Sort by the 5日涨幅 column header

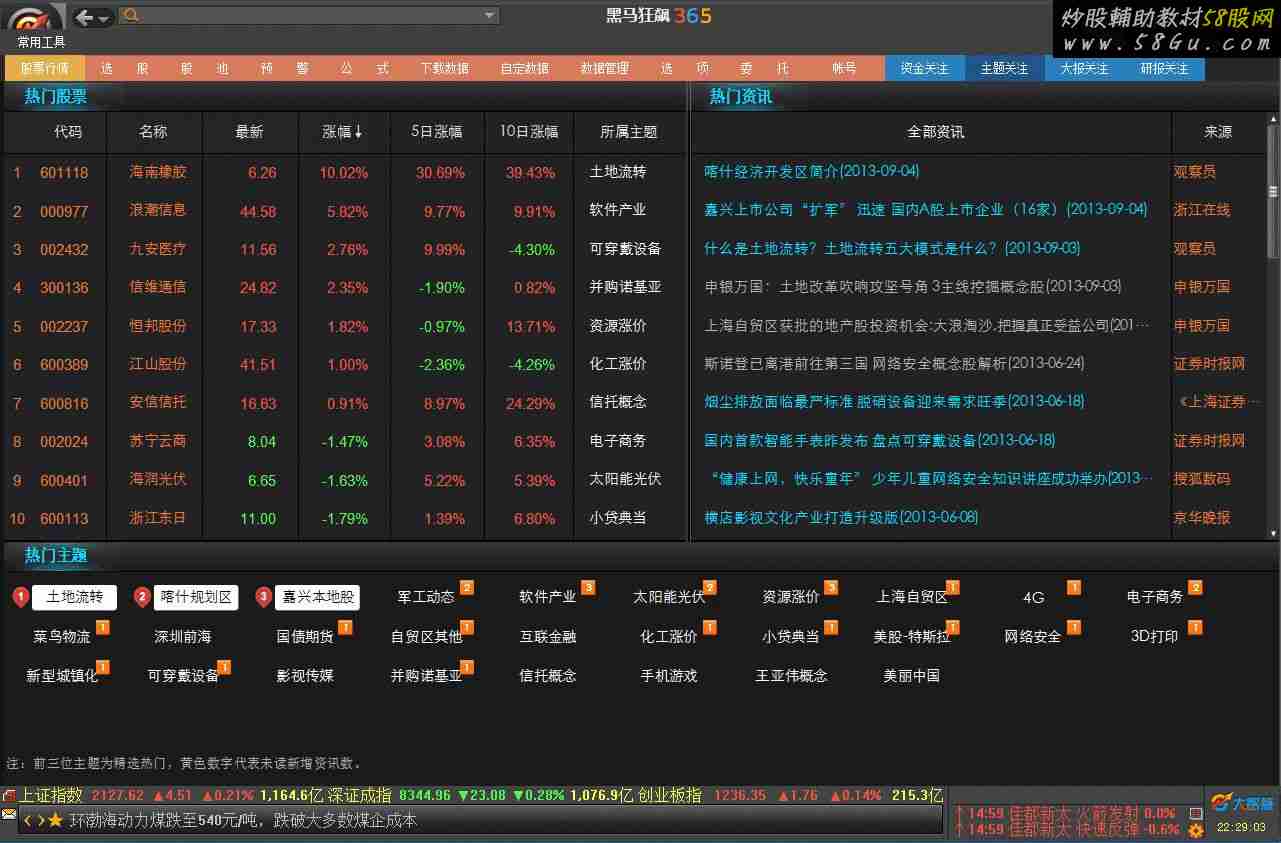tap(437, 132)
